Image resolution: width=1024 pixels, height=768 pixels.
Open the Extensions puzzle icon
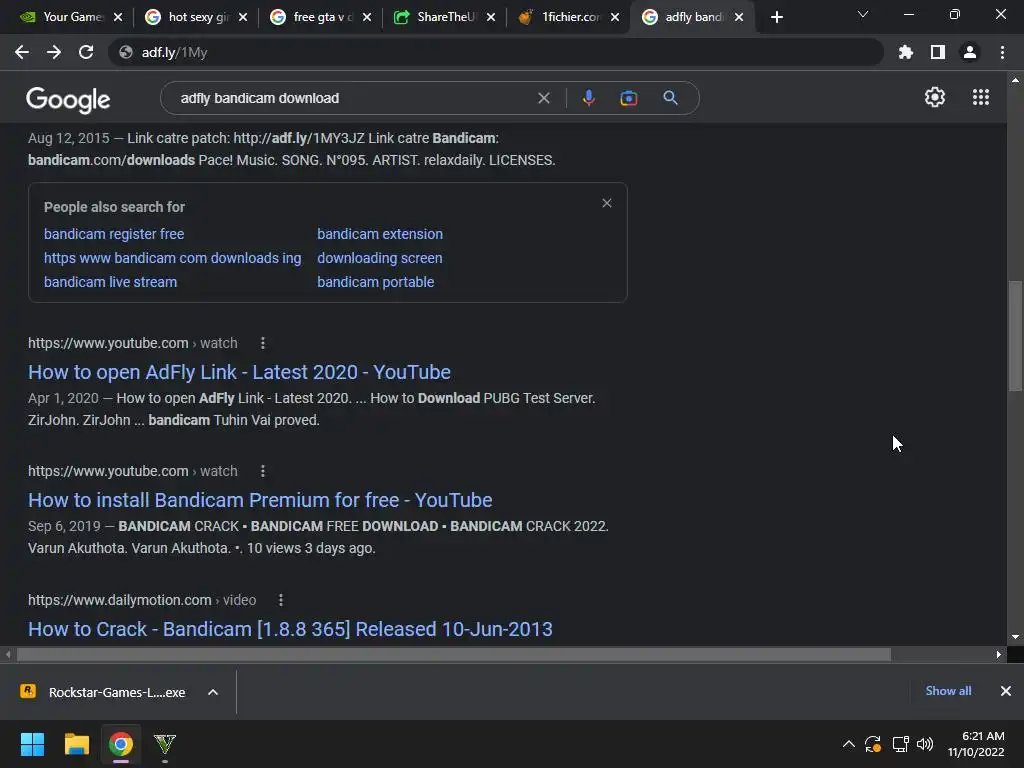(905, 52)
